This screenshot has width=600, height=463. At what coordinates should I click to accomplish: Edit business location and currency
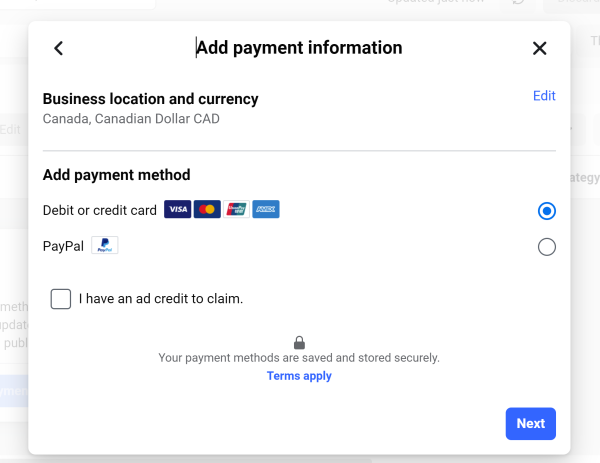(544, 96)
